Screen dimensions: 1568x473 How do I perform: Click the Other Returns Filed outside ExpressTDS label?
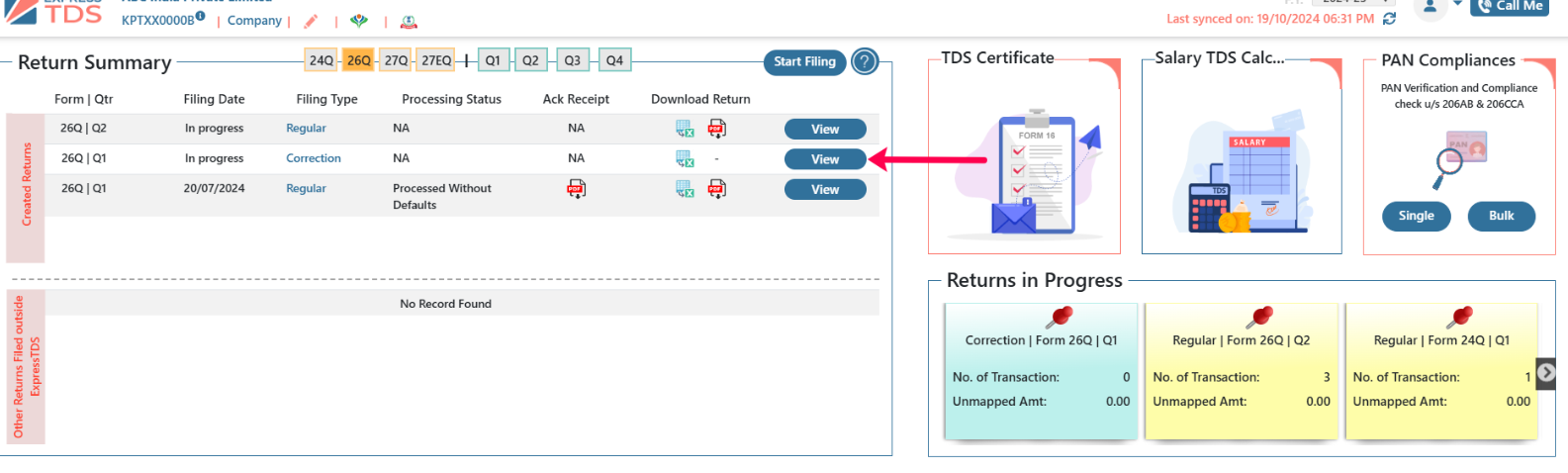[x=27, y=366]
